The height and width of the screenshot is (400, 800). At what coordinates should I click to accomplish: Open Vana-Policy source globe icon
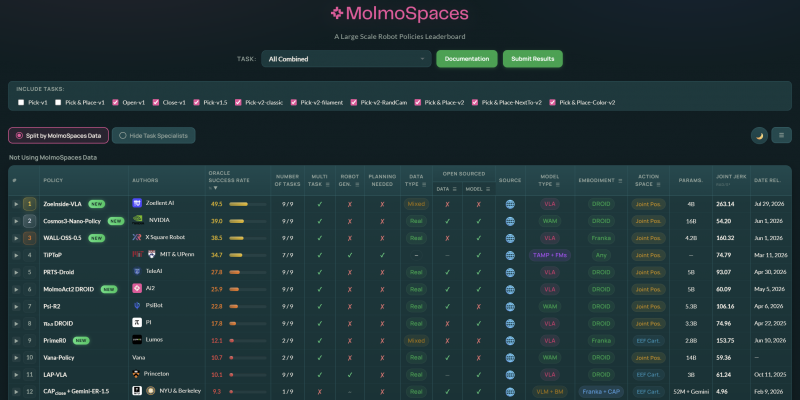(x=510, y=358)
